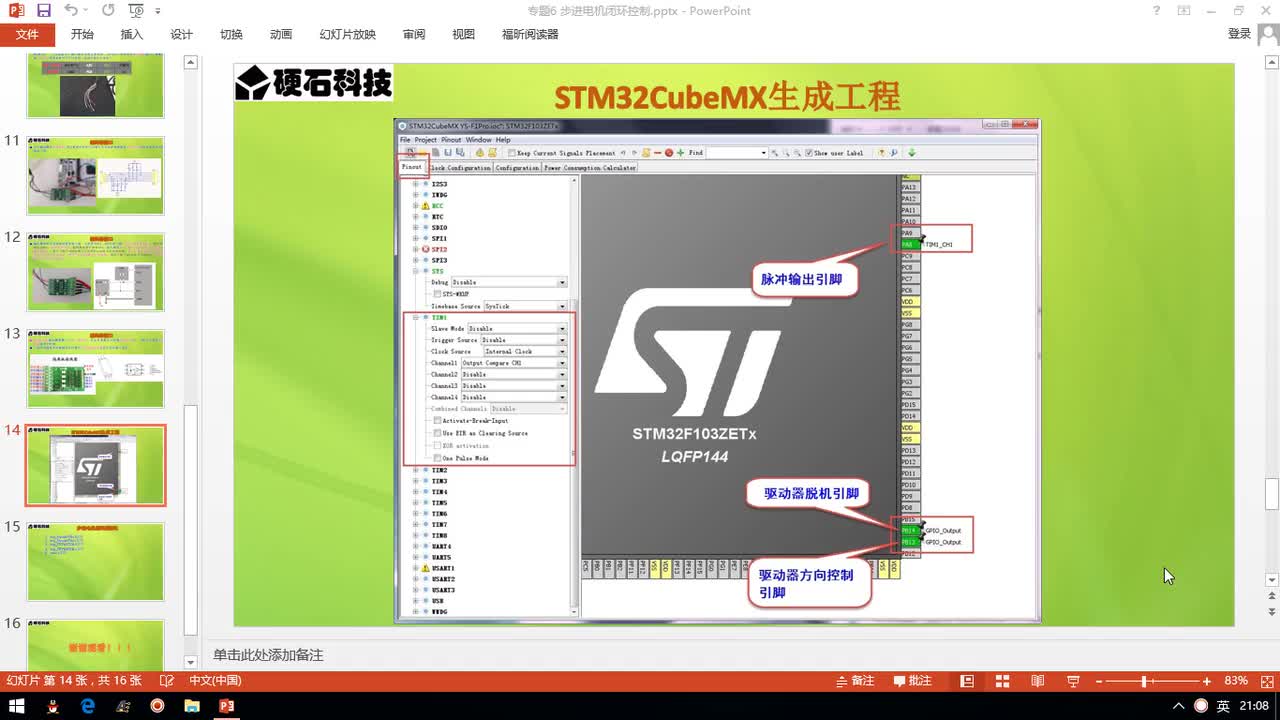Viewport: 1280px width, 720px height.
Task: Open the 视图 ribbon tab
Action: point(464,34)
